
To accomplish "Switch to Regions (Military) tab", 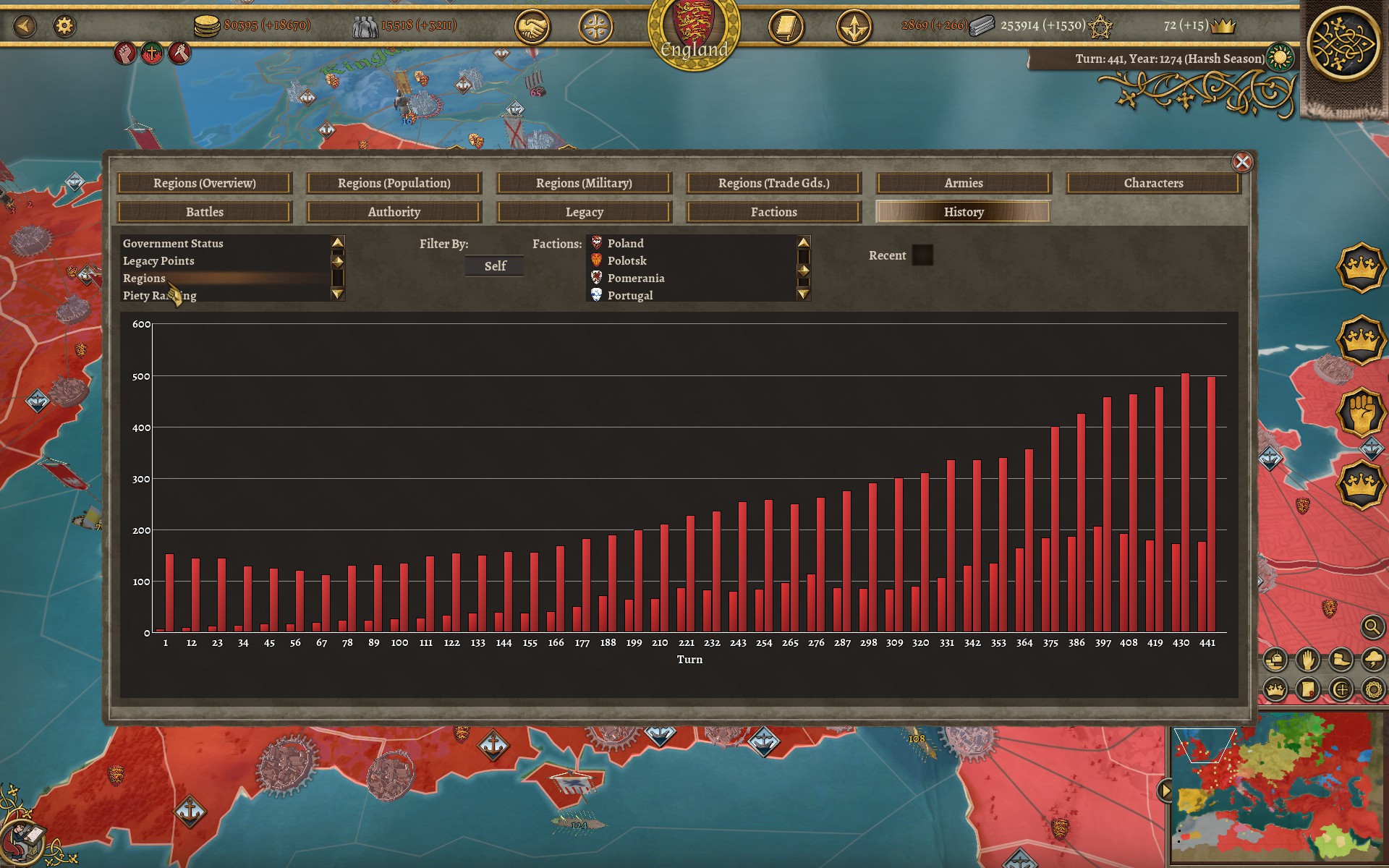I will (584, 183).
